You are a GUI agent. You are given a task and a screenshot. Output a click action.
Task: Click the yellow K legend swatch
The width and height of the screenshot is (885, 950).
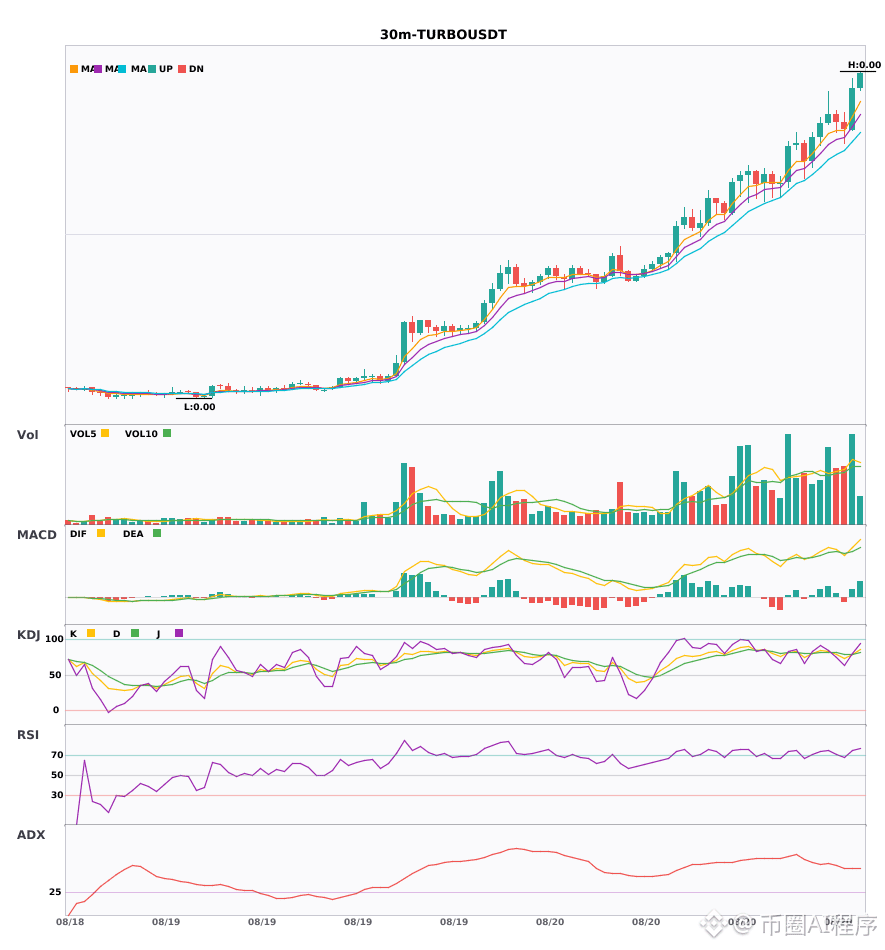[x=91, y=633]
